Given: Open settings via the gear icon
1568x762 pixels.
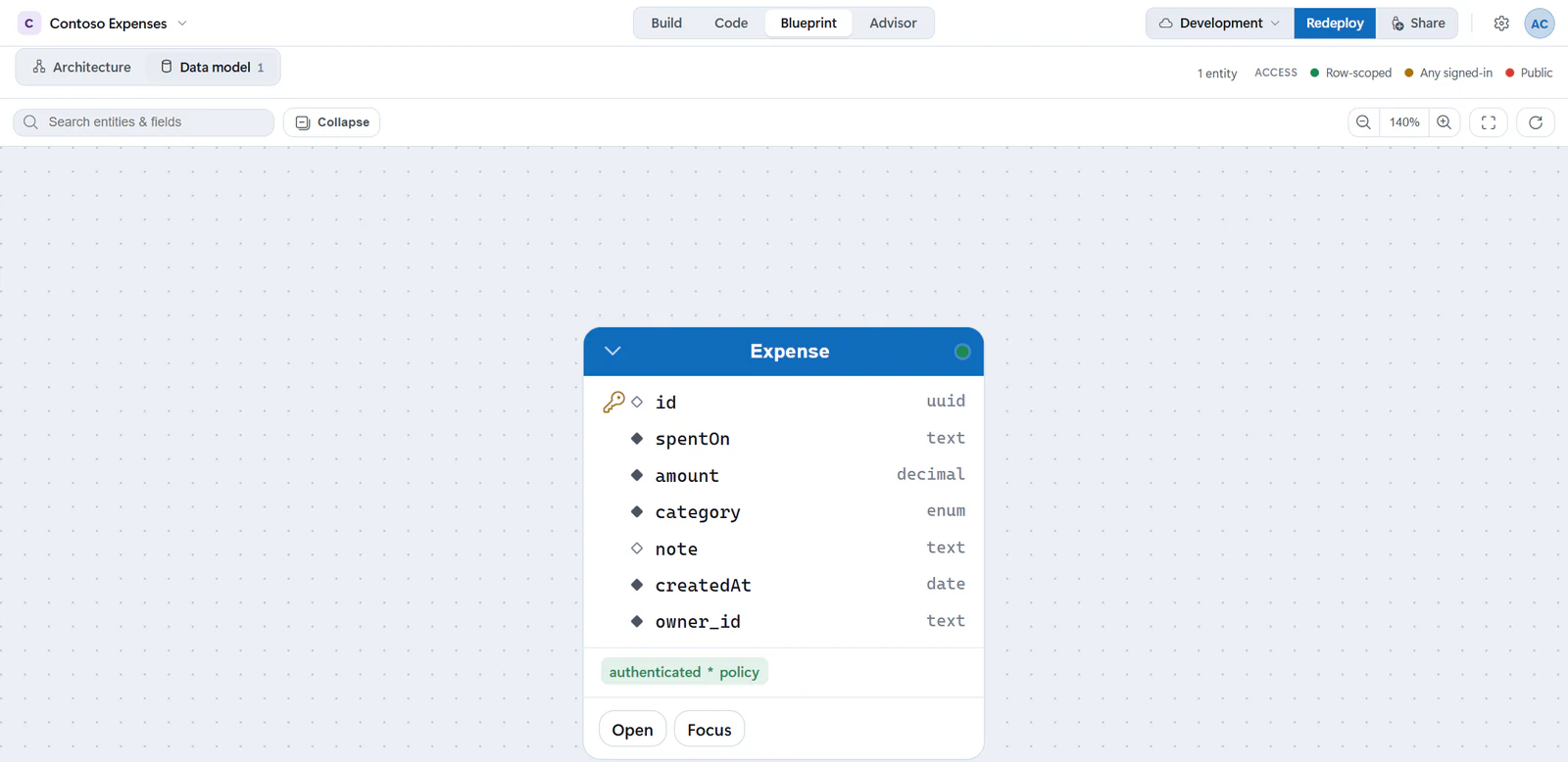Looking at the screenshot, I should (x=1501, y=24).
